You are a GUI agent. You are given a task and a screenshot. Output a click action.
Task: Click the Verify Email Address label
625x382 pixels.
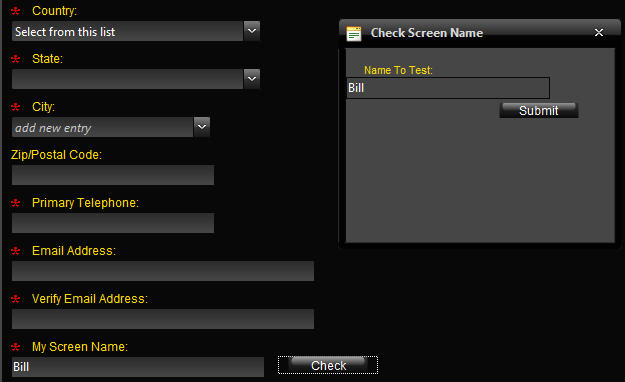coord(90,299)
